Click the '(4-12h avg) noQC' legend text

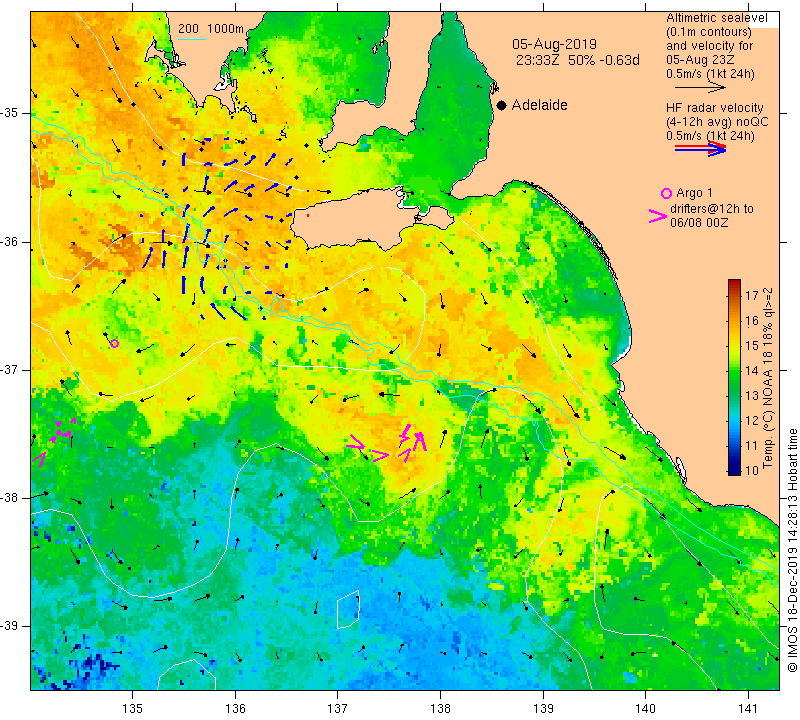[x=717, y=122]
